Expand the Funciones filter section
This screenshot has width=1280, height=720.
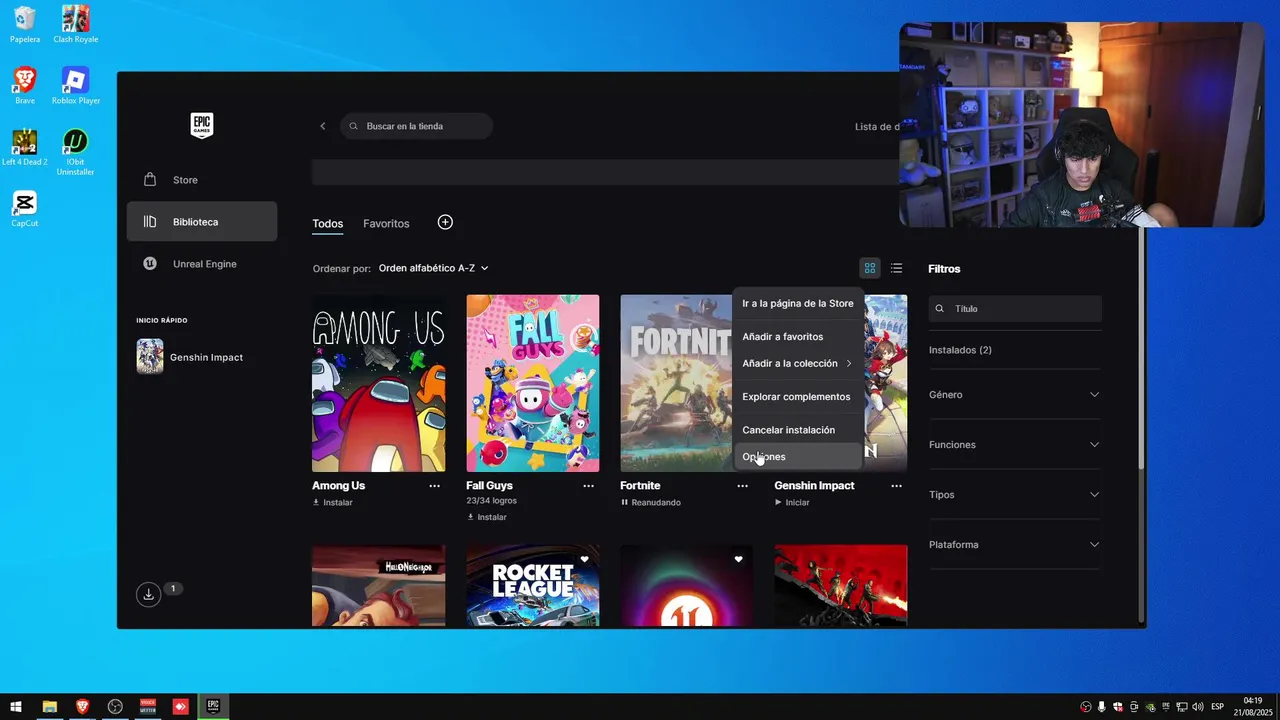1015,445
